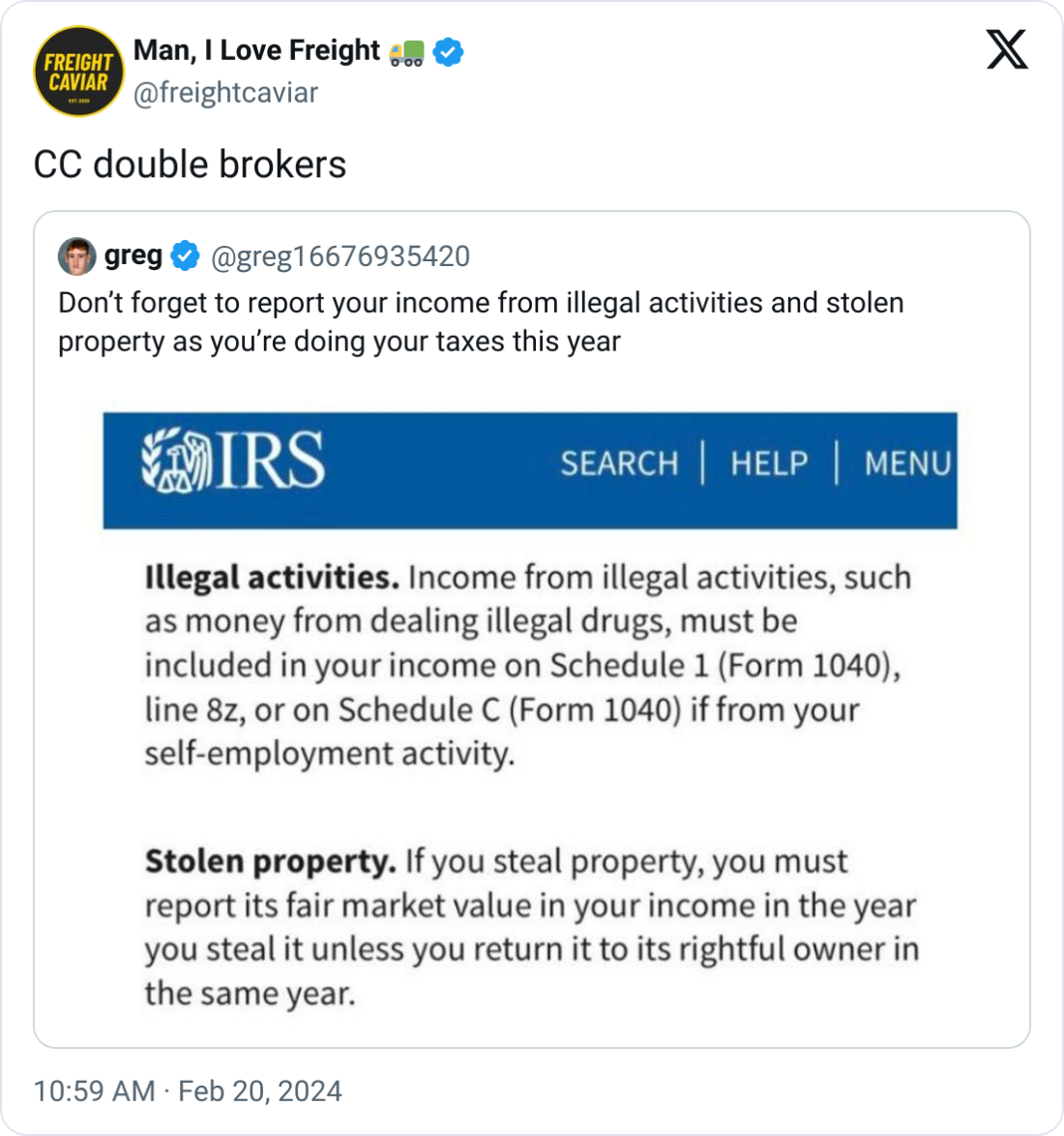1064x1136 pixels.
Task: Open the 10:59 AM · Feb 20, 2024 timestamp
Action: pyautogui.click(x=188, y=1091)
